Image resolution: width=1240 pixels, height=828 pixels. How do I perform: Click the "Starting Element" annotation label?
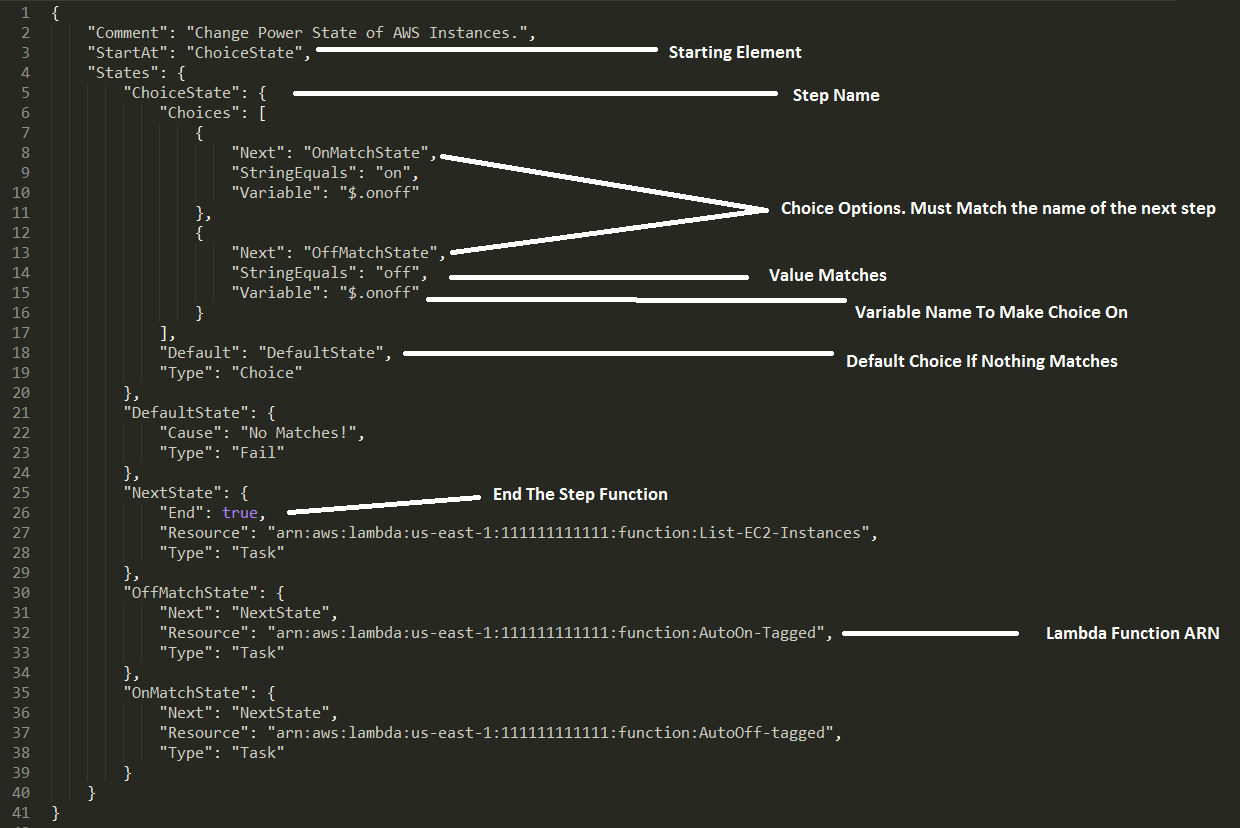click(x=735, y=52)
